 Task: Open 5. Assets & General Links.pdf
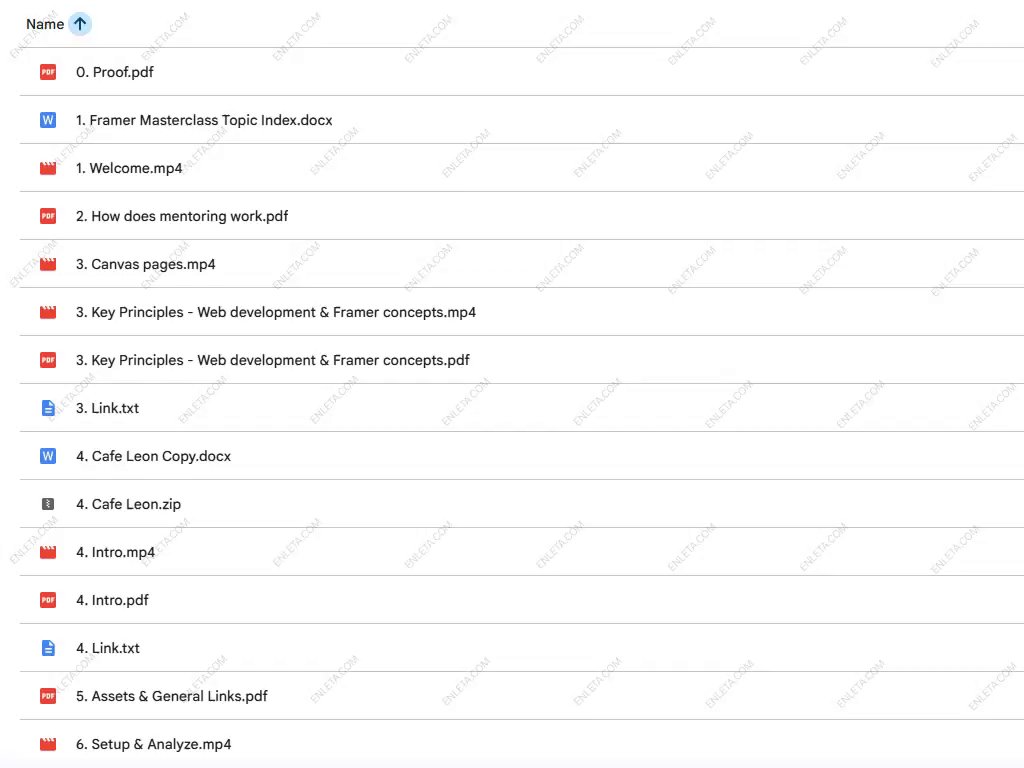tap(172, 696)
